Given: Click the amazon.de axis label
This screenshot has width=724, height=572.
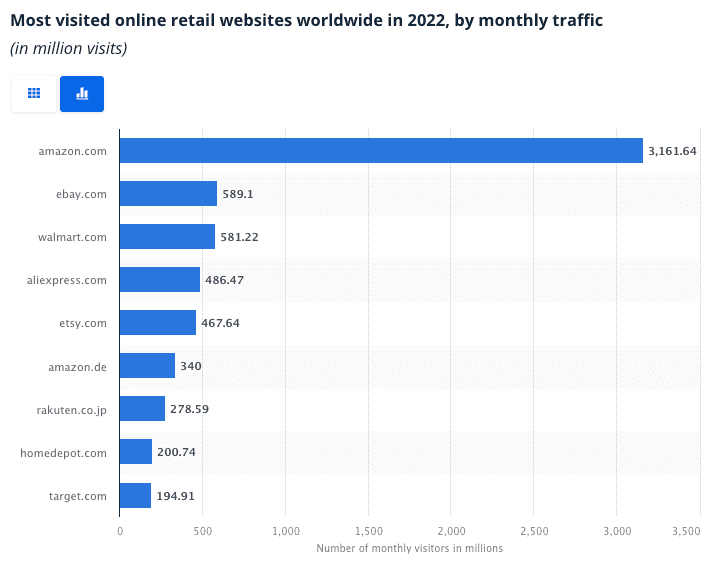Looking at the screenshot, I should coord(77,367).
